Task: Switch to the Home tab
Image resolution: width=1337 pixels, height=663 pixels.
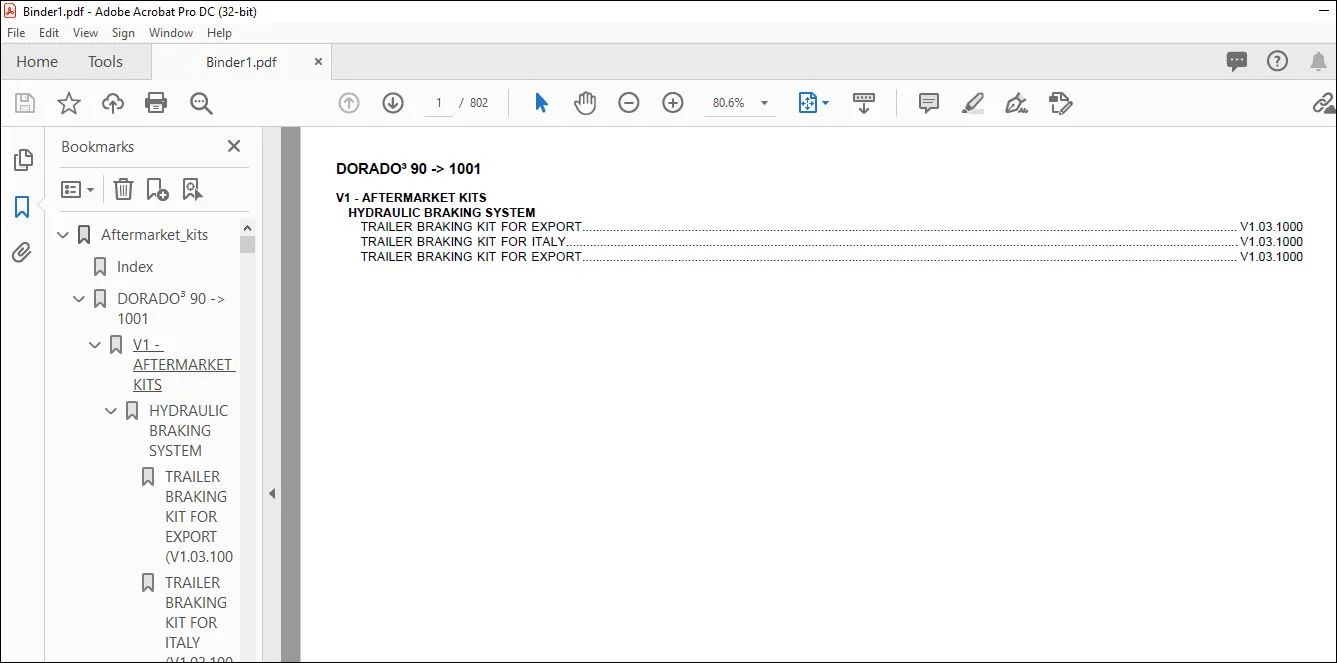Action: 37,61
